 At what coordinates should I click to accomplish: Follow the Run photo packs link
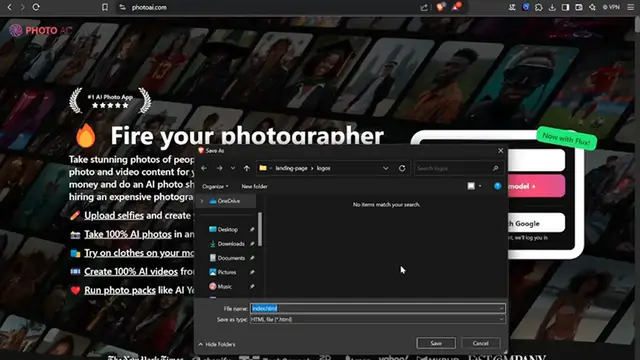[x=120, y=290]
